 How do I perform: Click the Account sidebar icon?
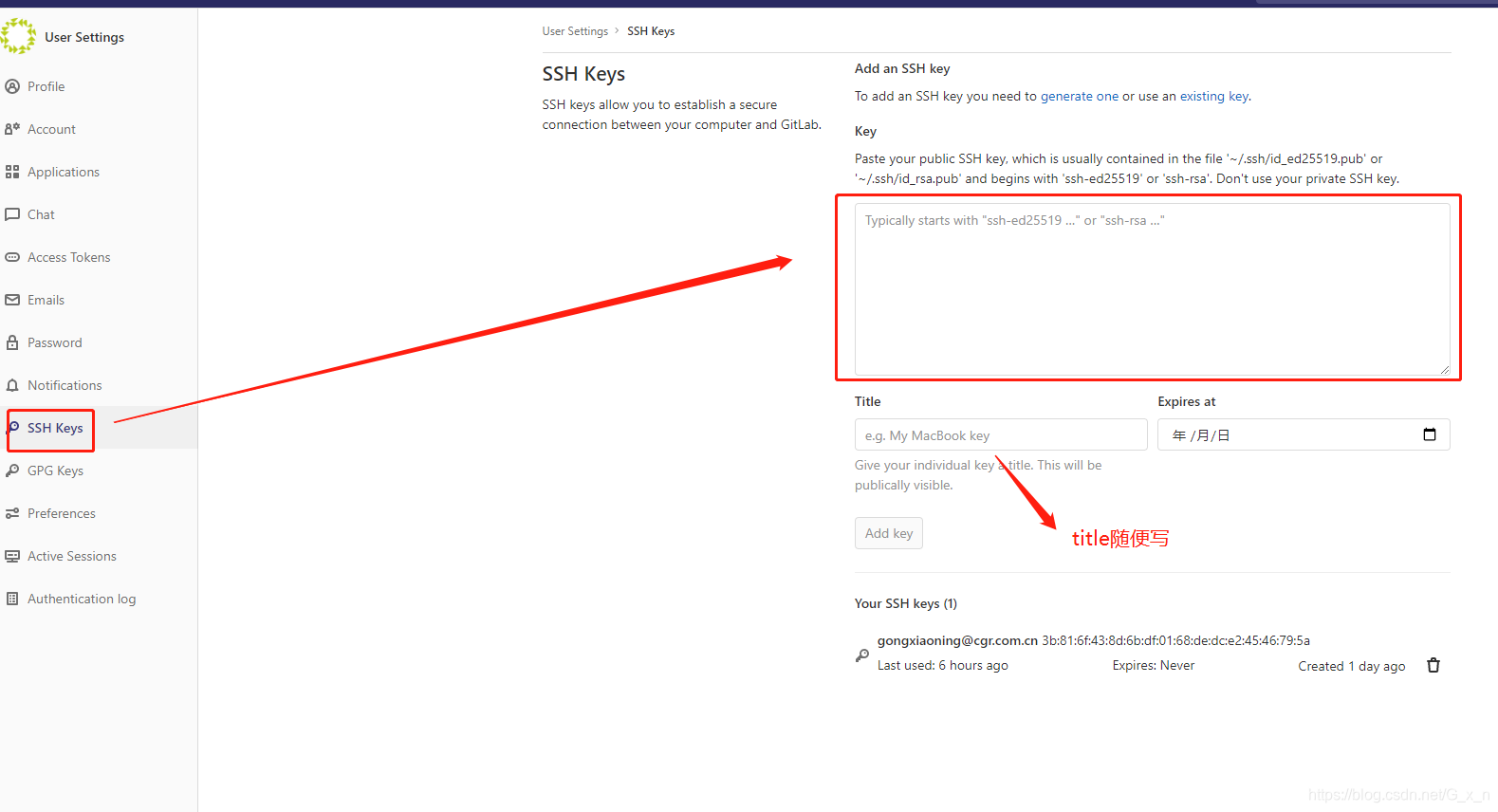tap(12, 129)
